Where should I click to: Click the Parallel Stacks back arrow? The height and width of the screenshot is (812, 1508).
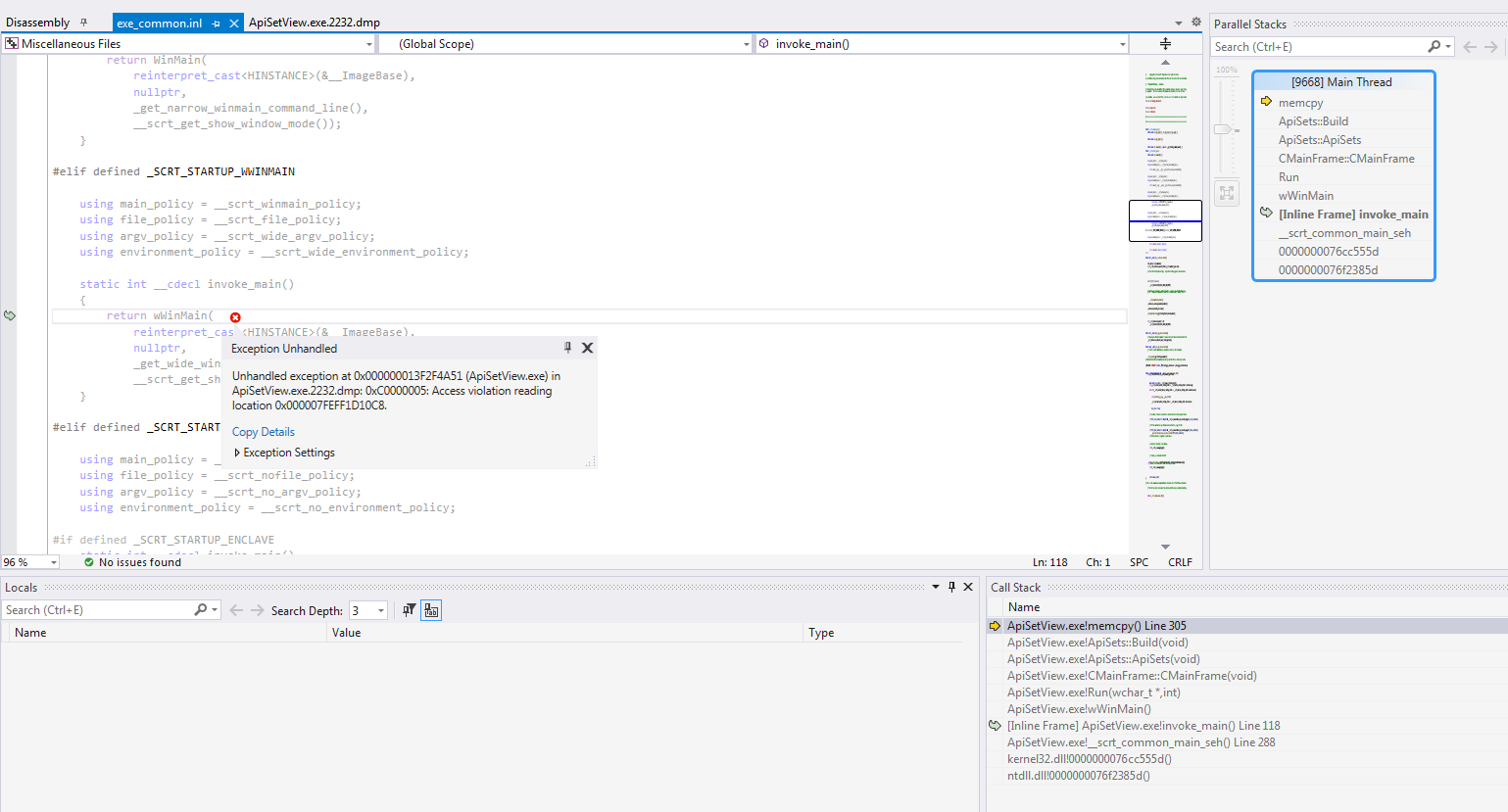click(1470, 47)
